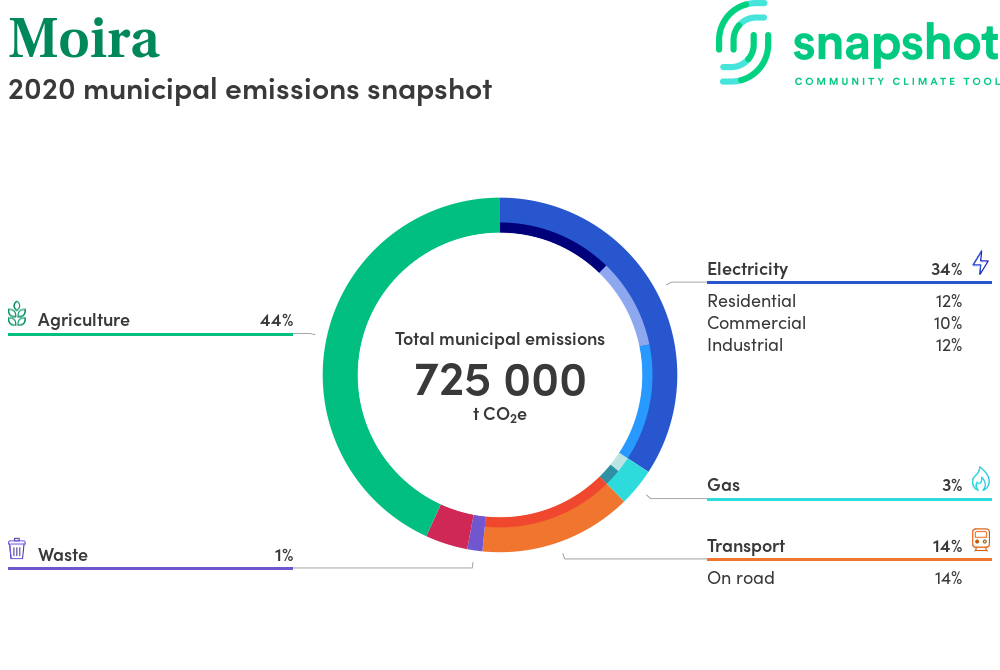Select the purple Waste donut segment

click(x=476, y=532)
